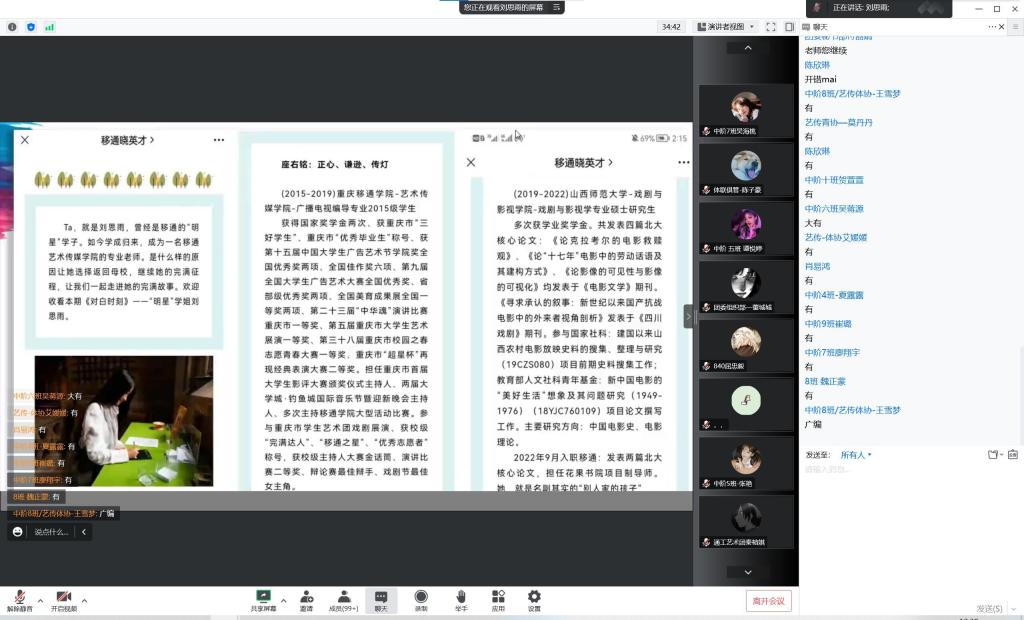1024x620 pixels.
Task: Collapse the participant gallery side arrow
Action: pyautogui.click(x=688, y=317)
